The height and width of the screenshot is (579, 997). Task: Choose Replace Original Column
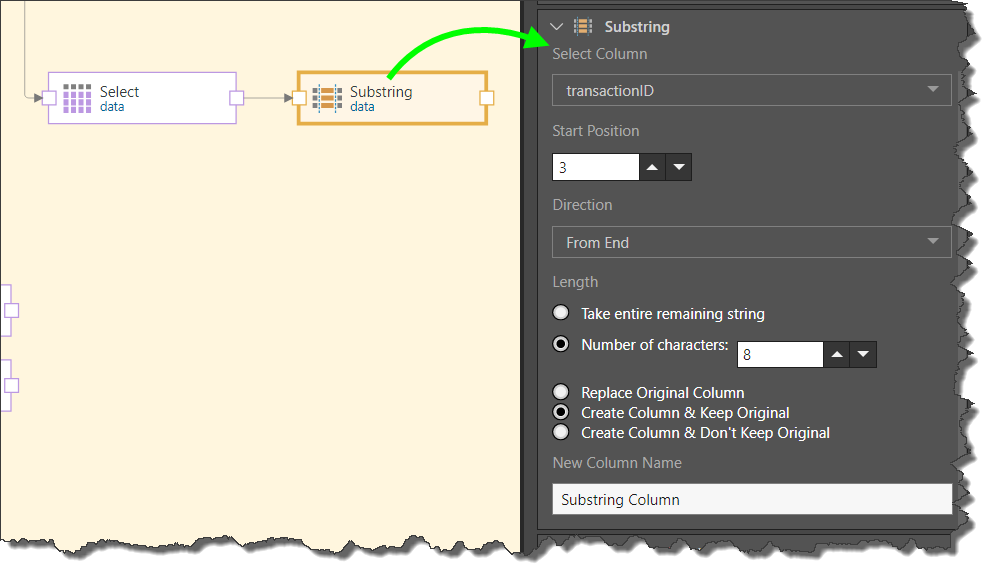(561, 392)
